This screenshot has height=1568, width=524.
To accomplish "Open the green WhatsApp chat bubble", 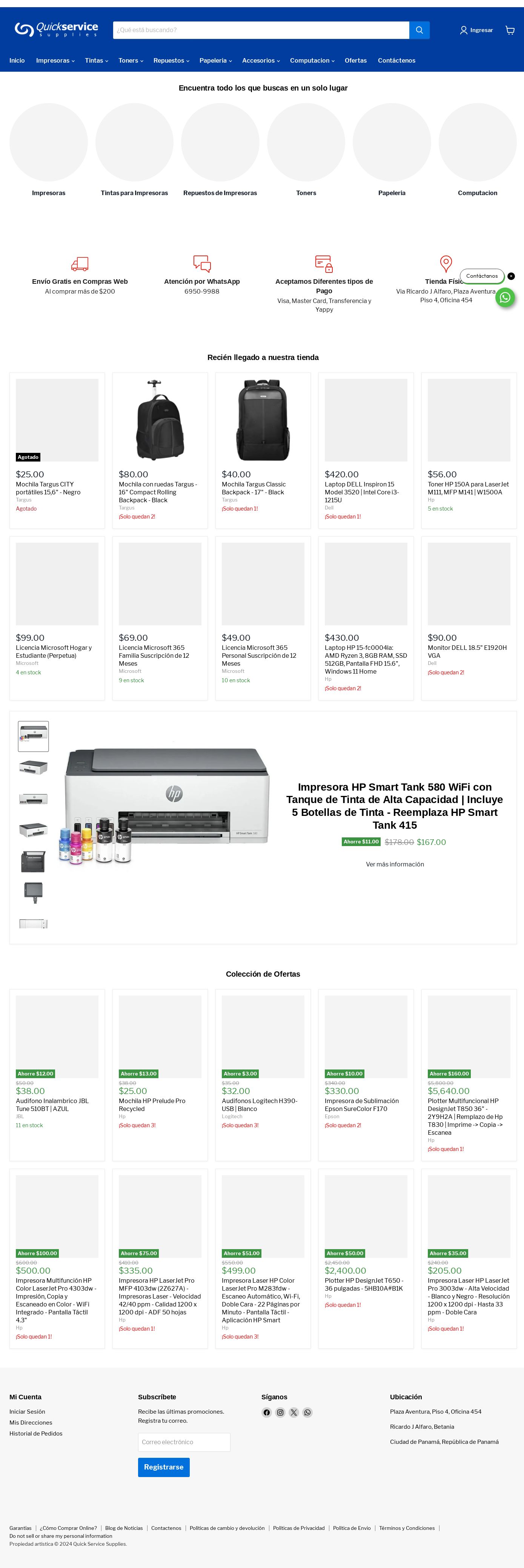I will click(504, 298).
